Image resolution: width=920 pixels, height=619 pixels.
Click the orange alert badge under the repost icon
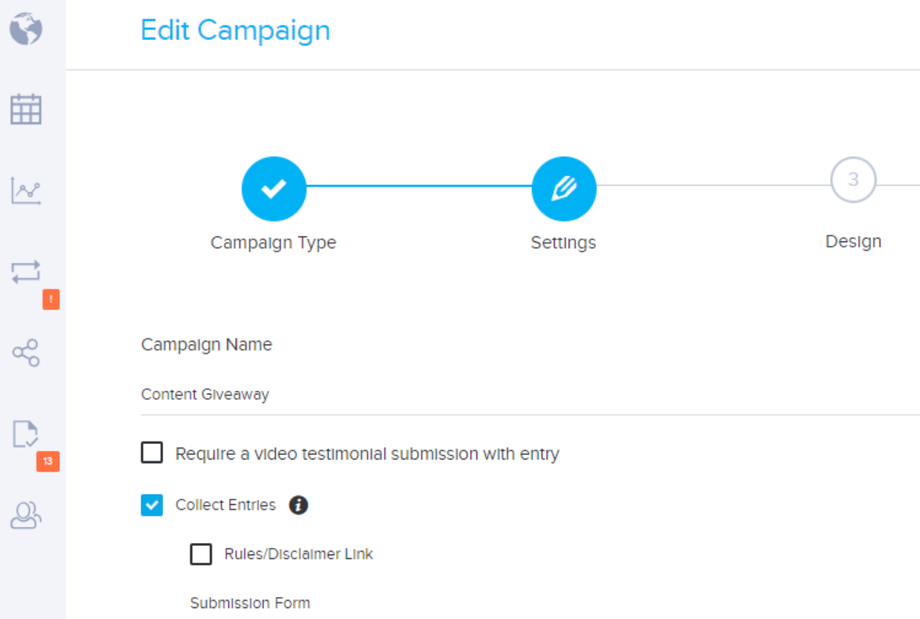(50, 299)
